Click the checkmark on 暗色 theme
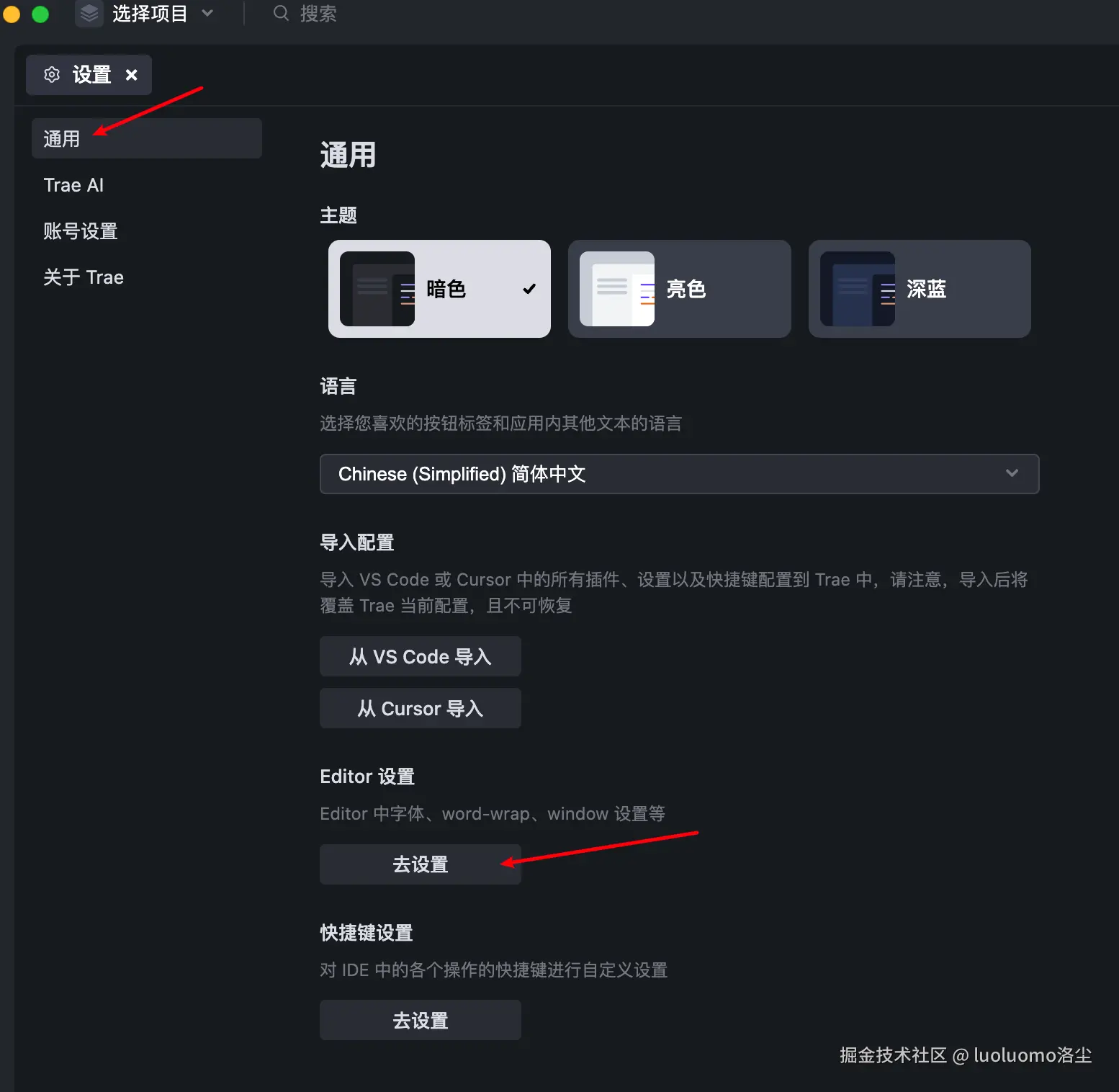The height and width of the screenshot is (1092, 1119). (x=529, y=289)
